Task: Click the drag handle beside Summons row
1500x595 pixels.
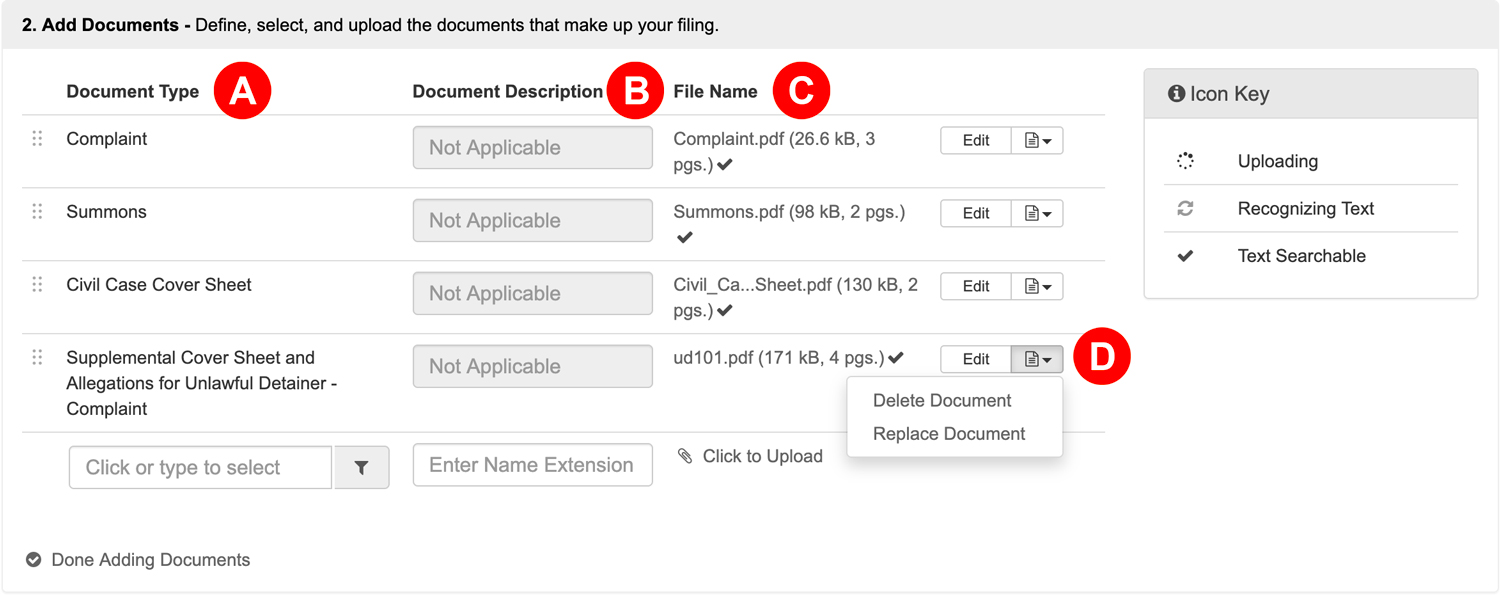Action: [37, 212]
